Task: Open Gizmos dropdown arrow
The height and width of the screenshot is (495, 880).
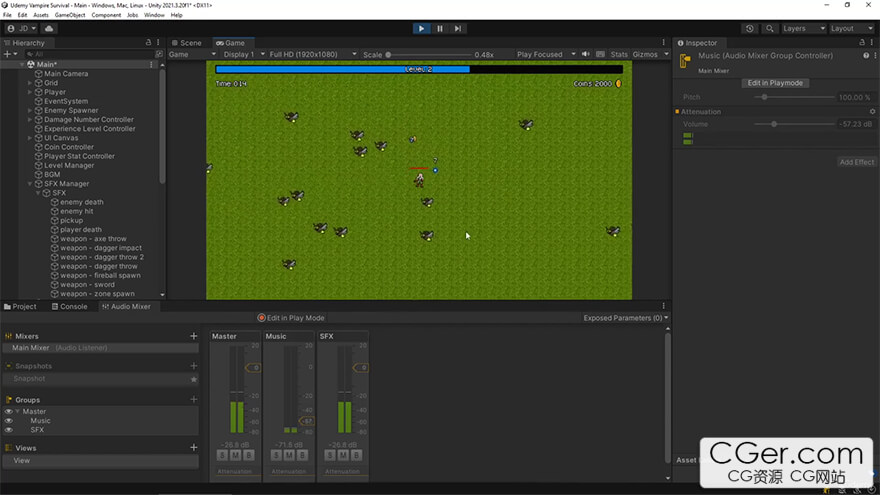Action: pyautogui.click(x=666, y=54)
